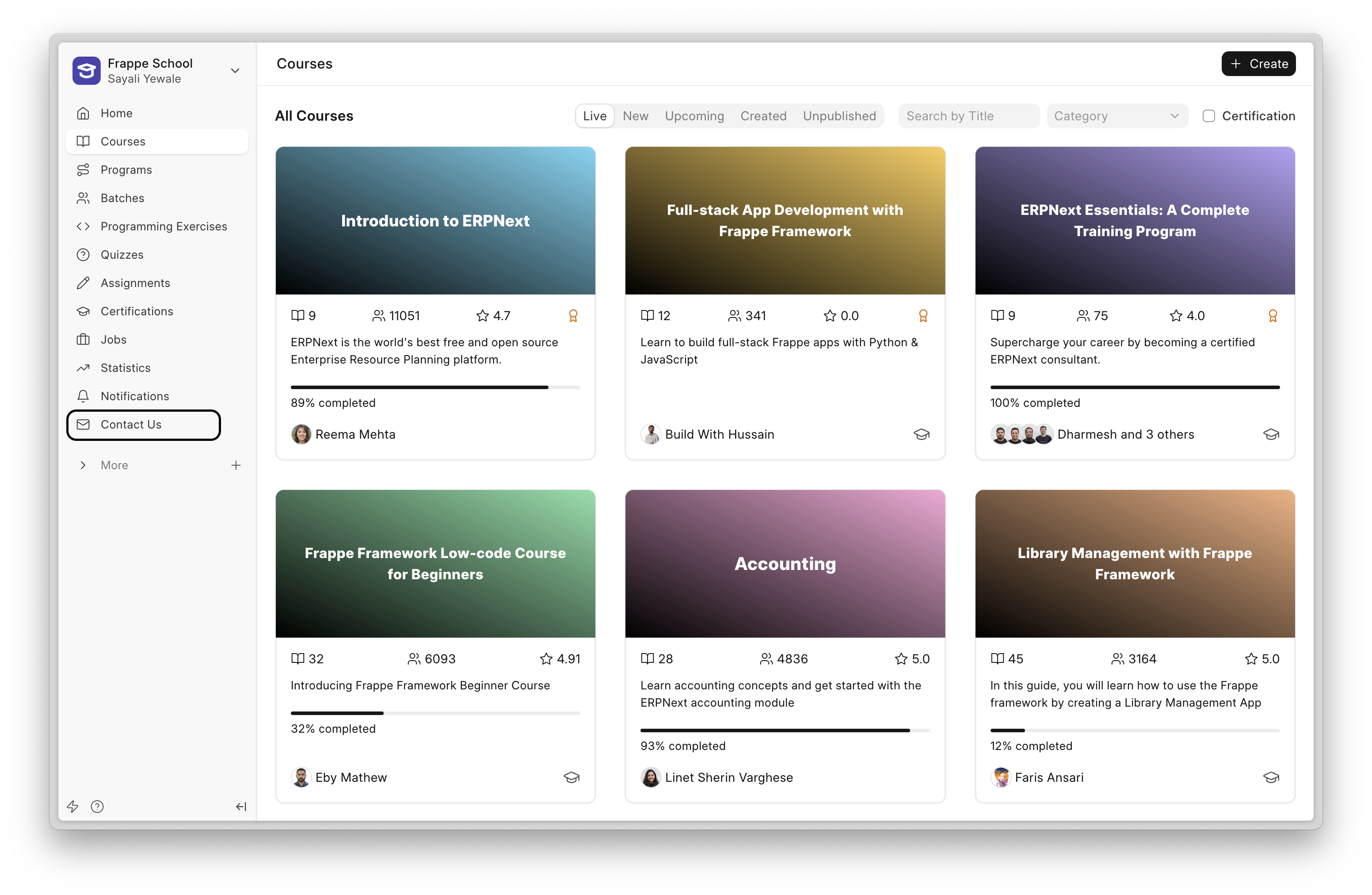Select the Unpublished tab
This screenshot has height=895, width=1372.
click(x=839, y=116)
